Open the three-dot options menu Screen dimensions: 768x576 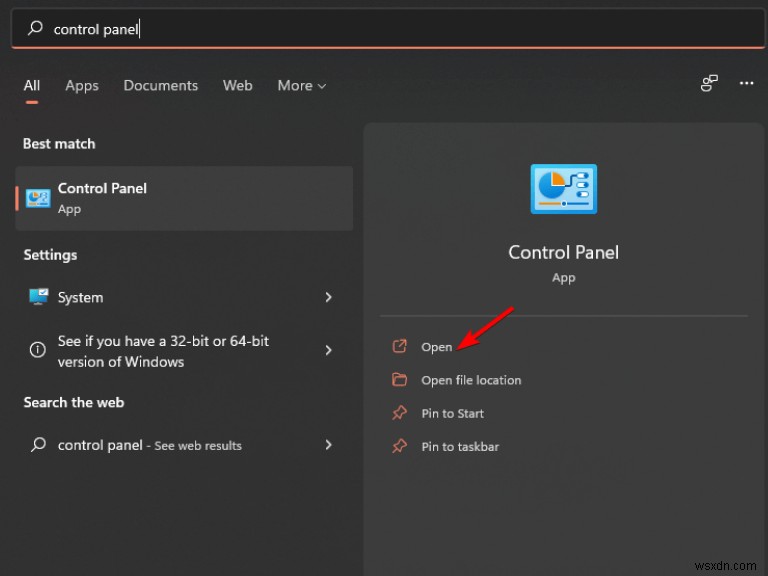coord(746,83)
